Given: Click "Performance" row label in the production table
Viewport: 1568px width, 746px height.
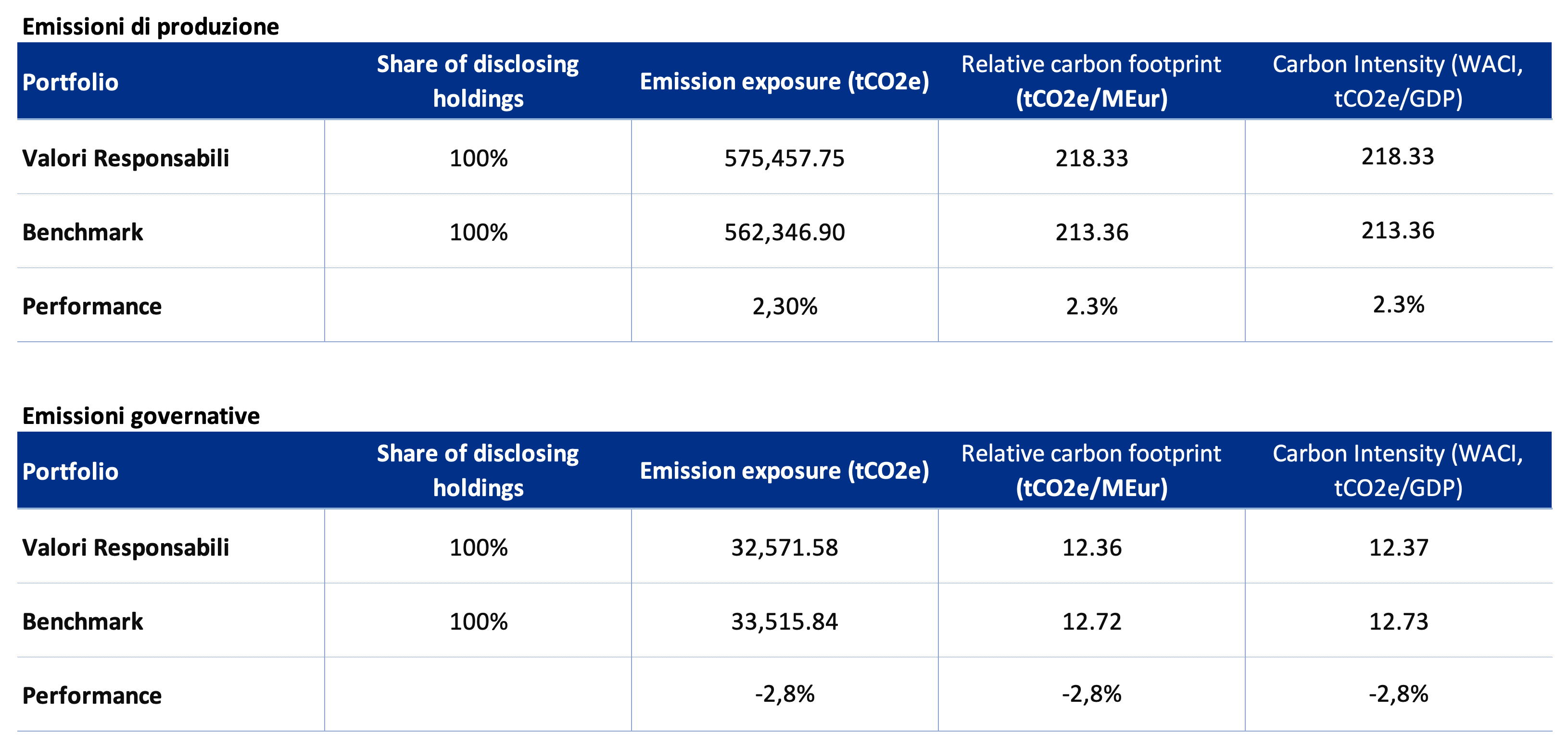Looking at the screenshot, I should coord(92,307).
